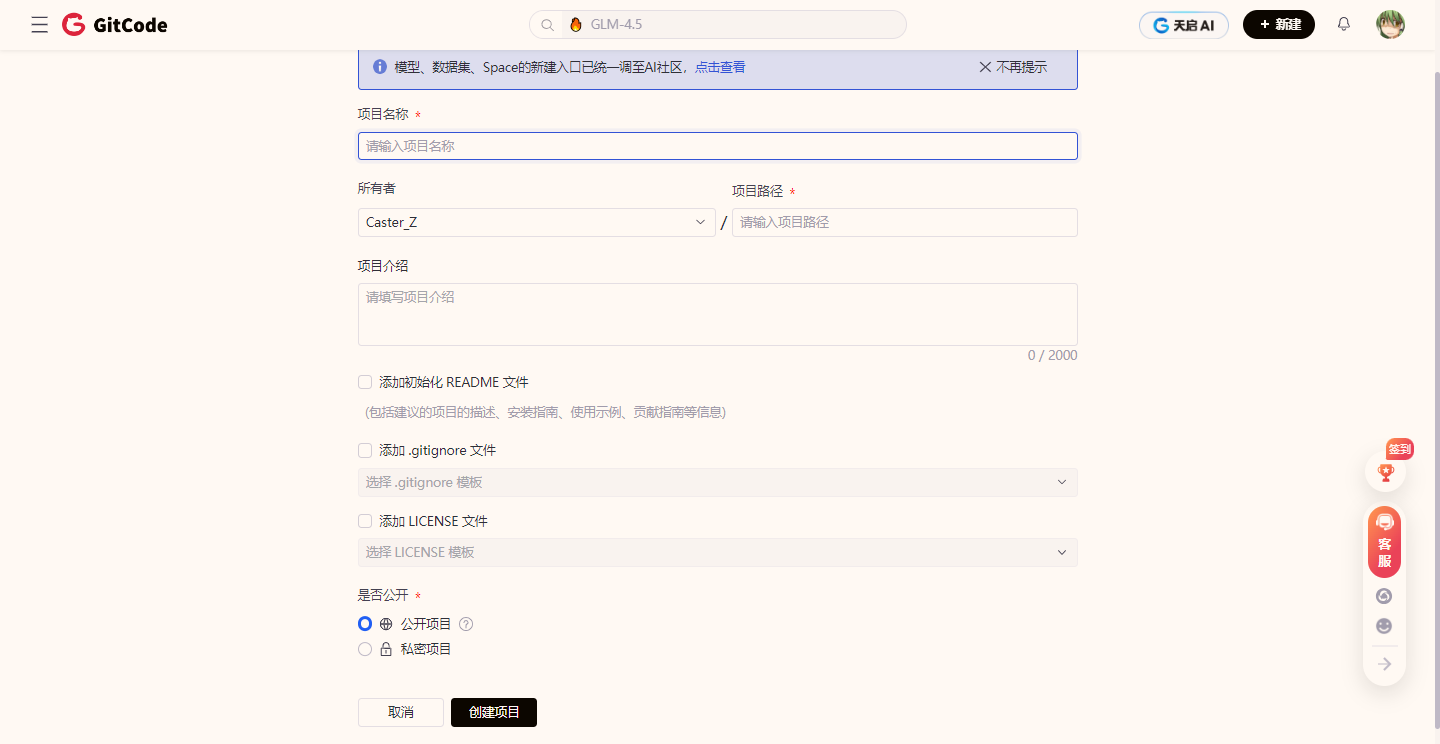Screen dimensions: 1440x744
Task: Click 取消 to cancel
Action: [x=400, y=712]
